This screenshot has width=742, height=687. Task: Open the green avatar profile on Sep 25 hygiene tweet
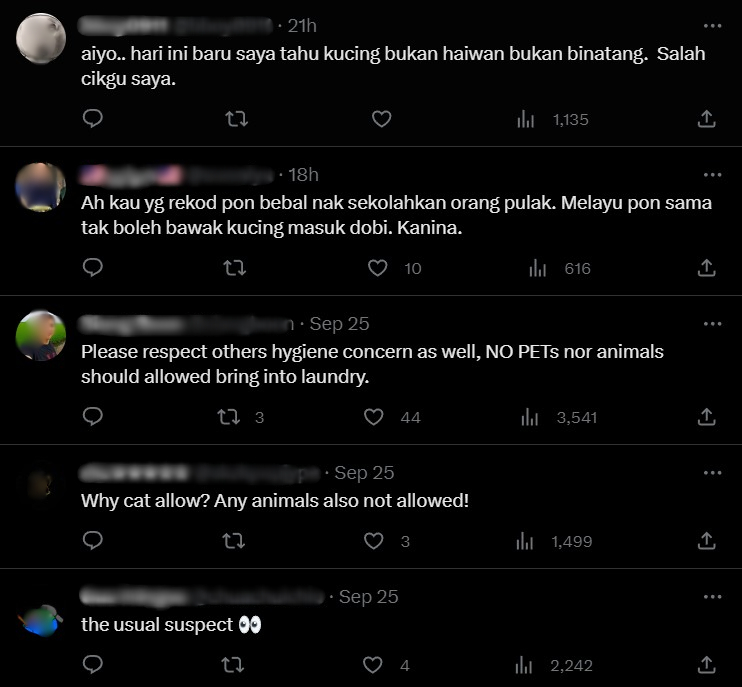(x=41, y=335)
